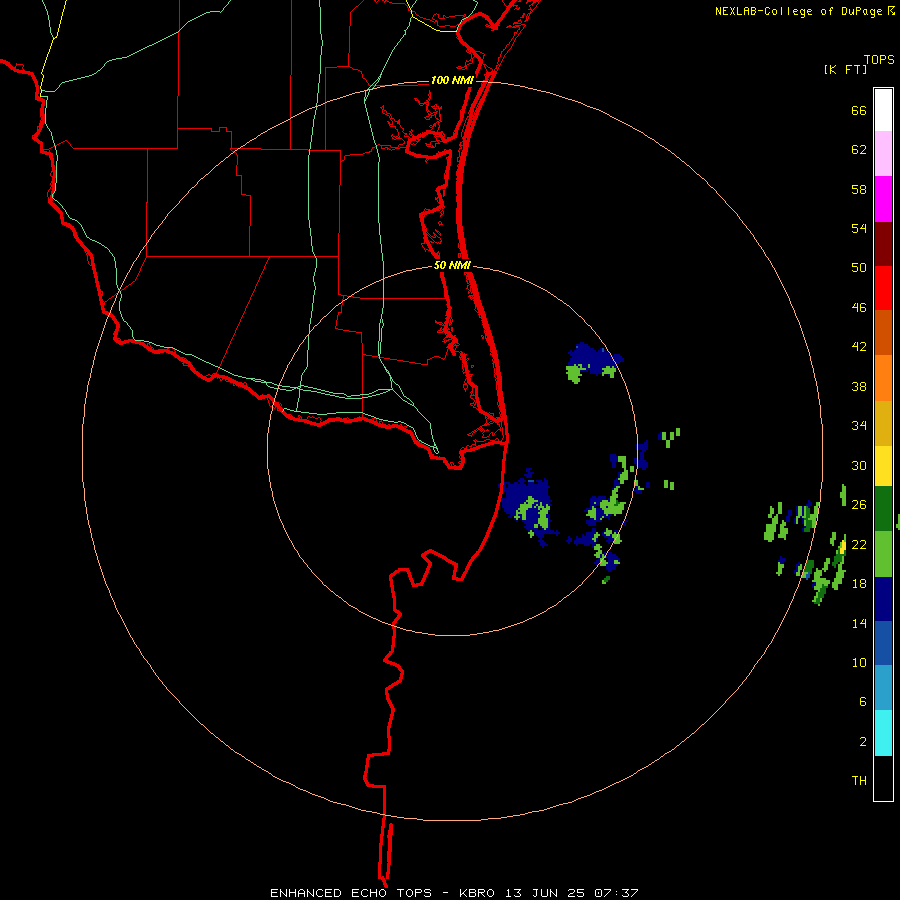This screenshot has height=900, width=900.
Task: Click the 'TH' threshold label
Action: coord(859,781)
